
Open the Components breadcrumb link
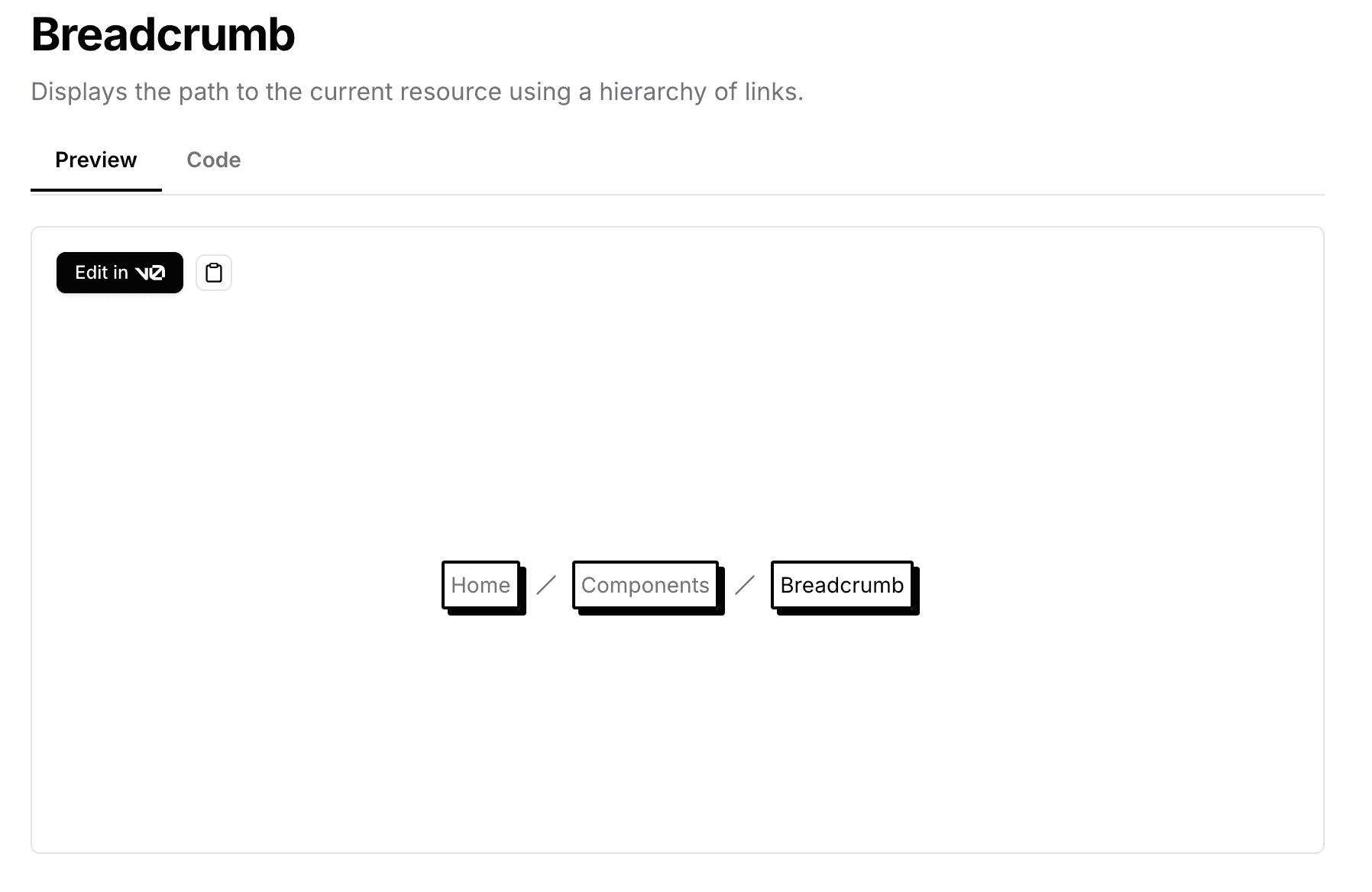click(646, 585)
